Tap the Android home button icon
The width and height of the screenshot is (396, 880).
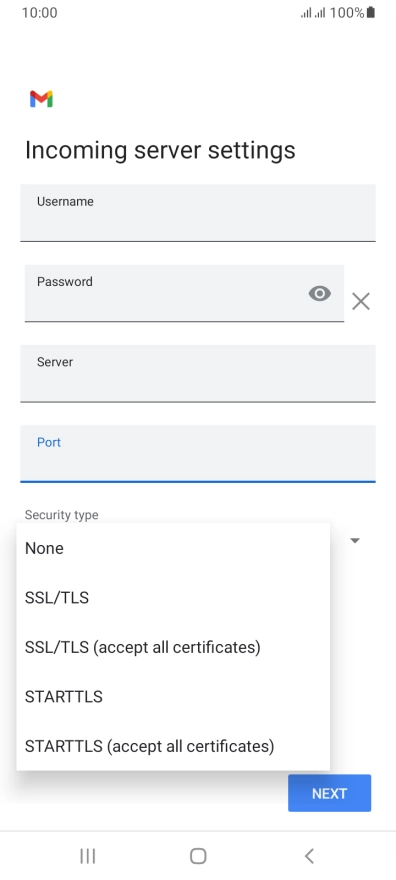(x=198, y=856)
